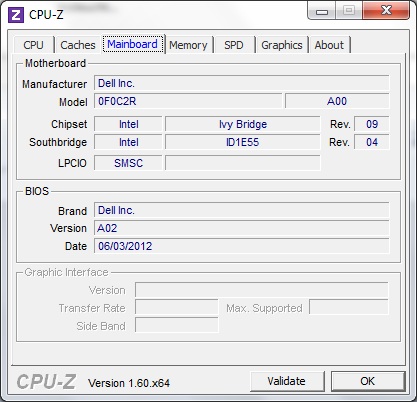
Task: Click the CPU-Z purple Z app icon
Action: [x=16, y=15]
